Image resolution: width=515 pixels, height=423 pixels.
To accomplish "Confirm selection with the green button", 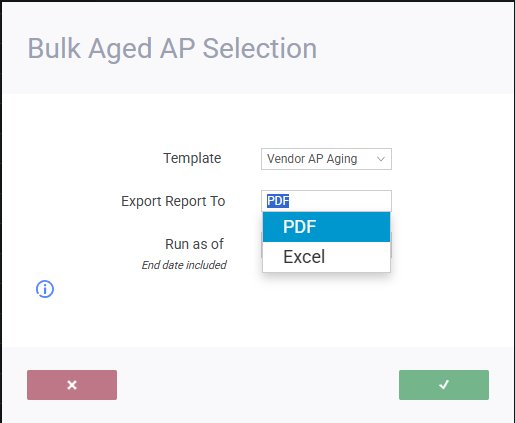I will [x=444, y=385].
